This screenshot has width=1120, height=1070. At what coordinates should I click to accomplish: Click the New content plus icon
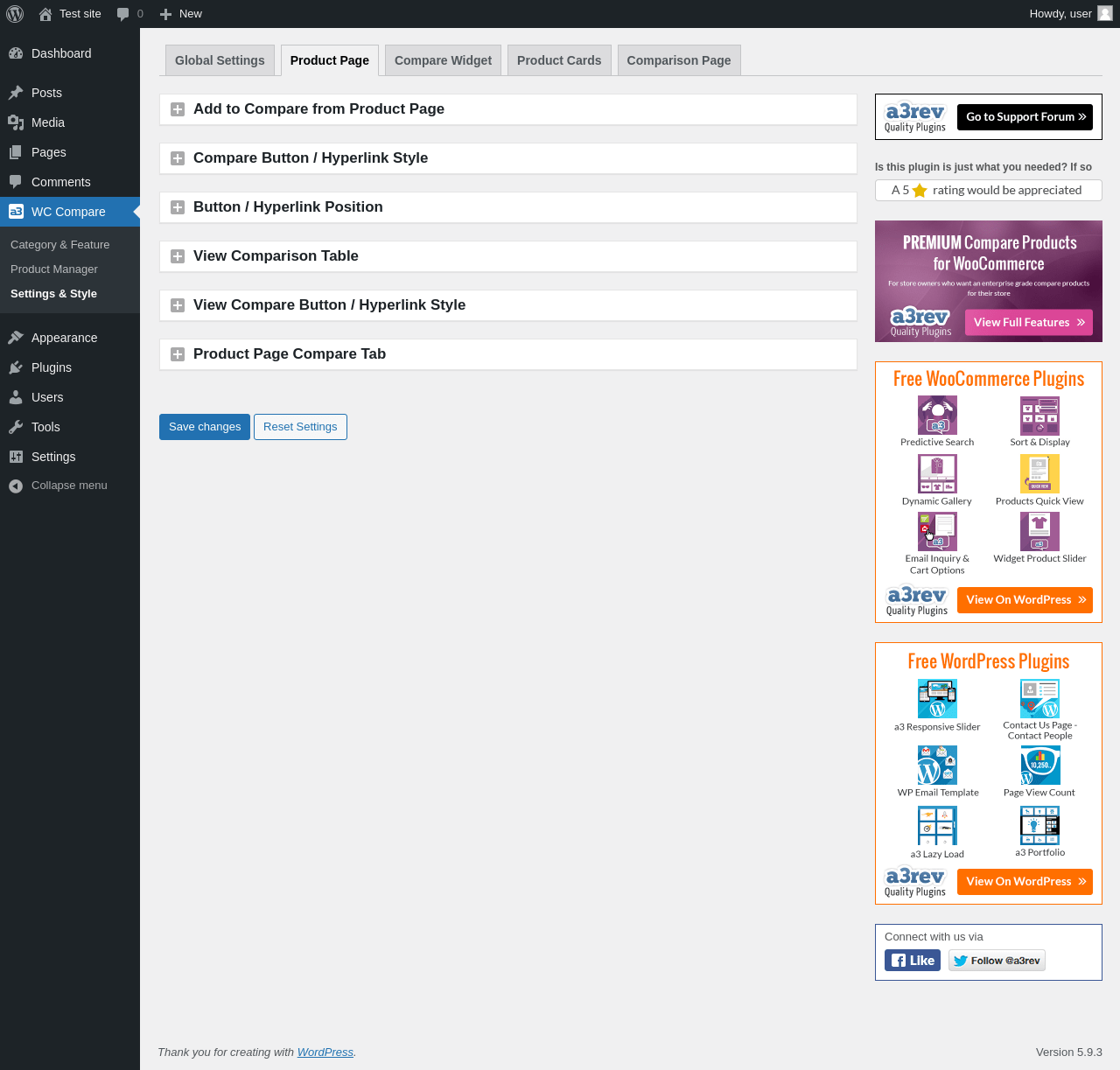coord(165,14)
